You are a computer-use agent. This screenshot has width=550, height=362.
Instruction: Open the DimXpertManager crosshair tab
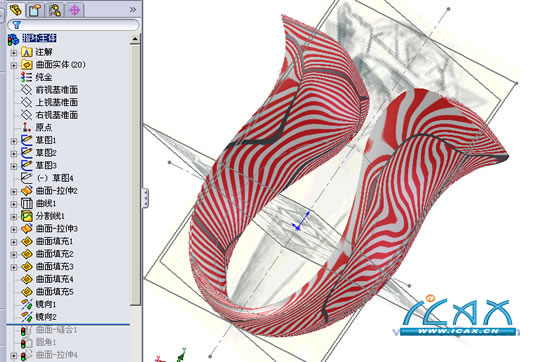[x=74, y=10]
